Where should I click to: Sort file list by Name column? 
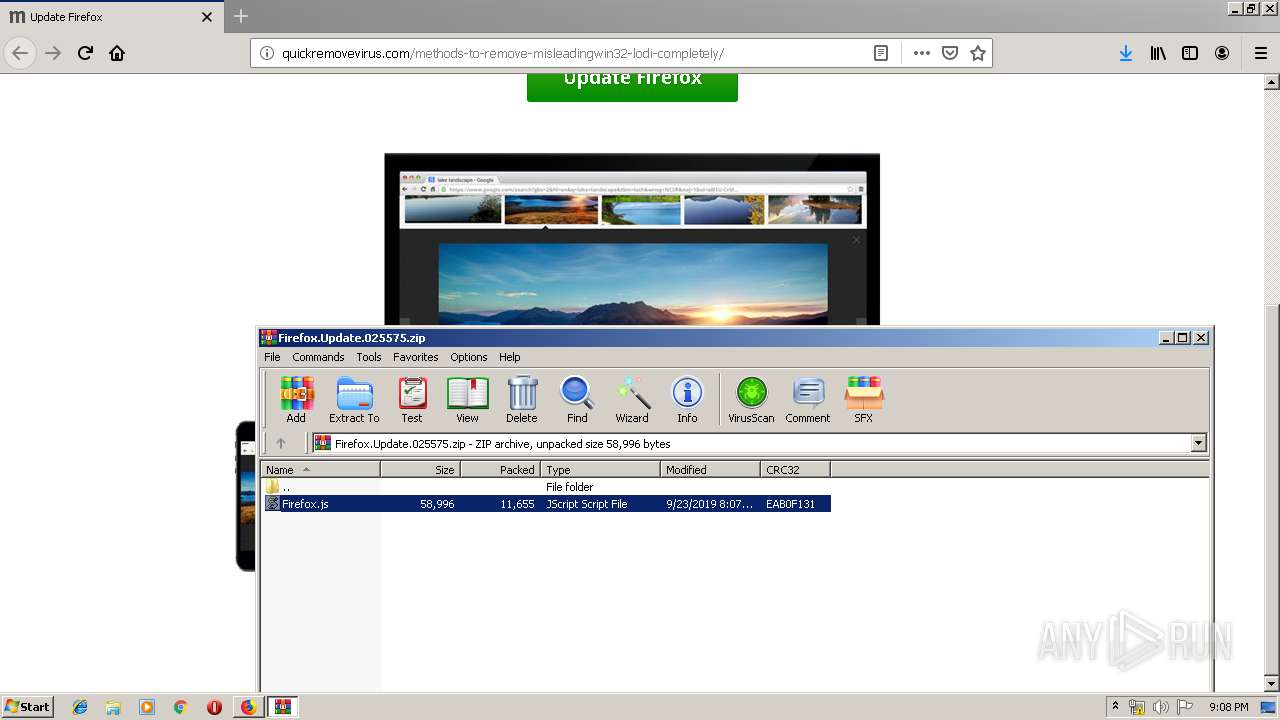click(321, 469)
